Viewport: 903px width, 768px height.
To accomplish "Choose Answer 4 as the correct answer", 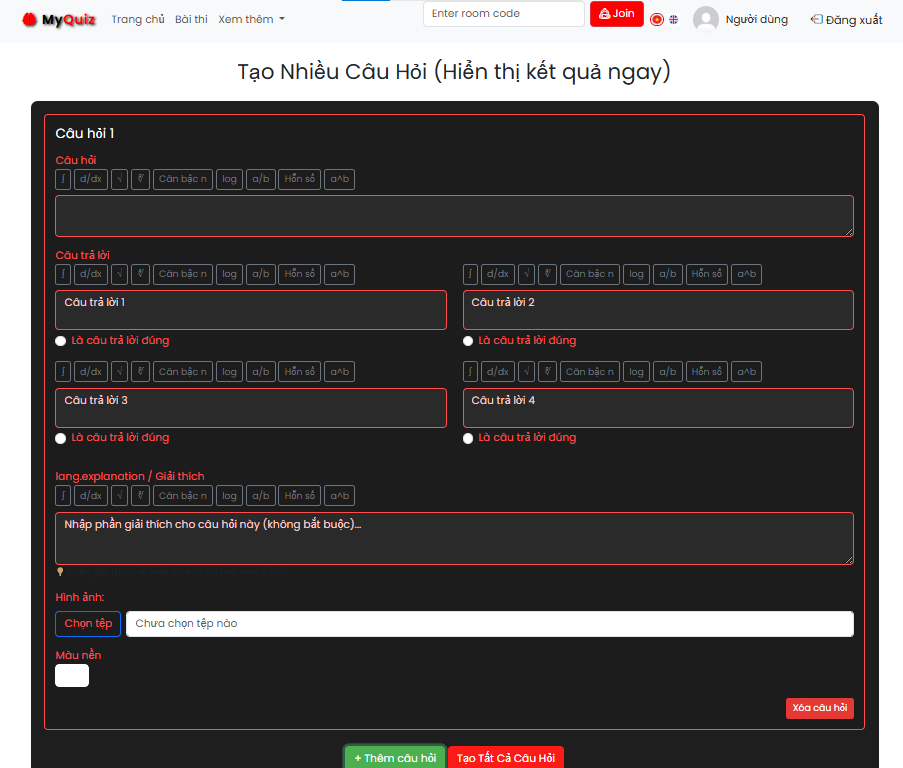I will pos(468,438).
